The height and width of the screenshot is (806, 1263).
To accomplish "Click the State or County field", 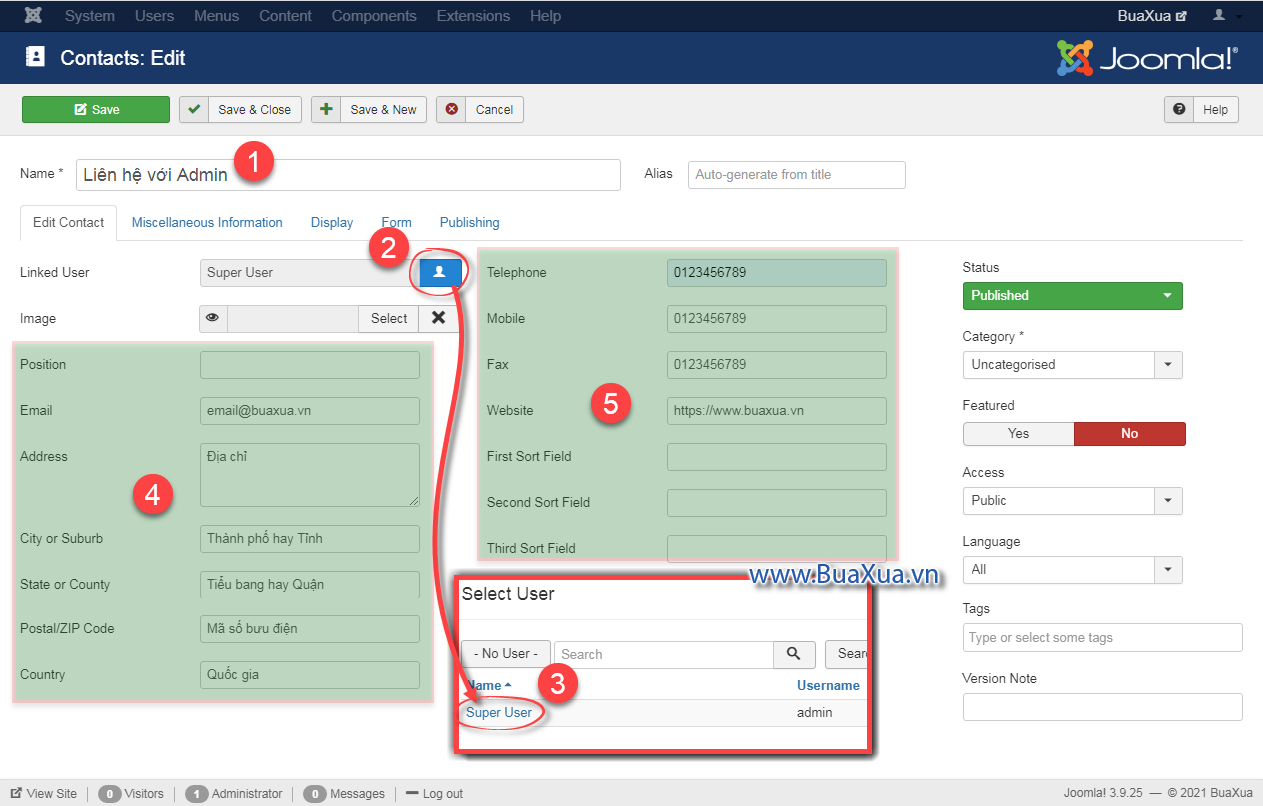I will tap(310, 585).
